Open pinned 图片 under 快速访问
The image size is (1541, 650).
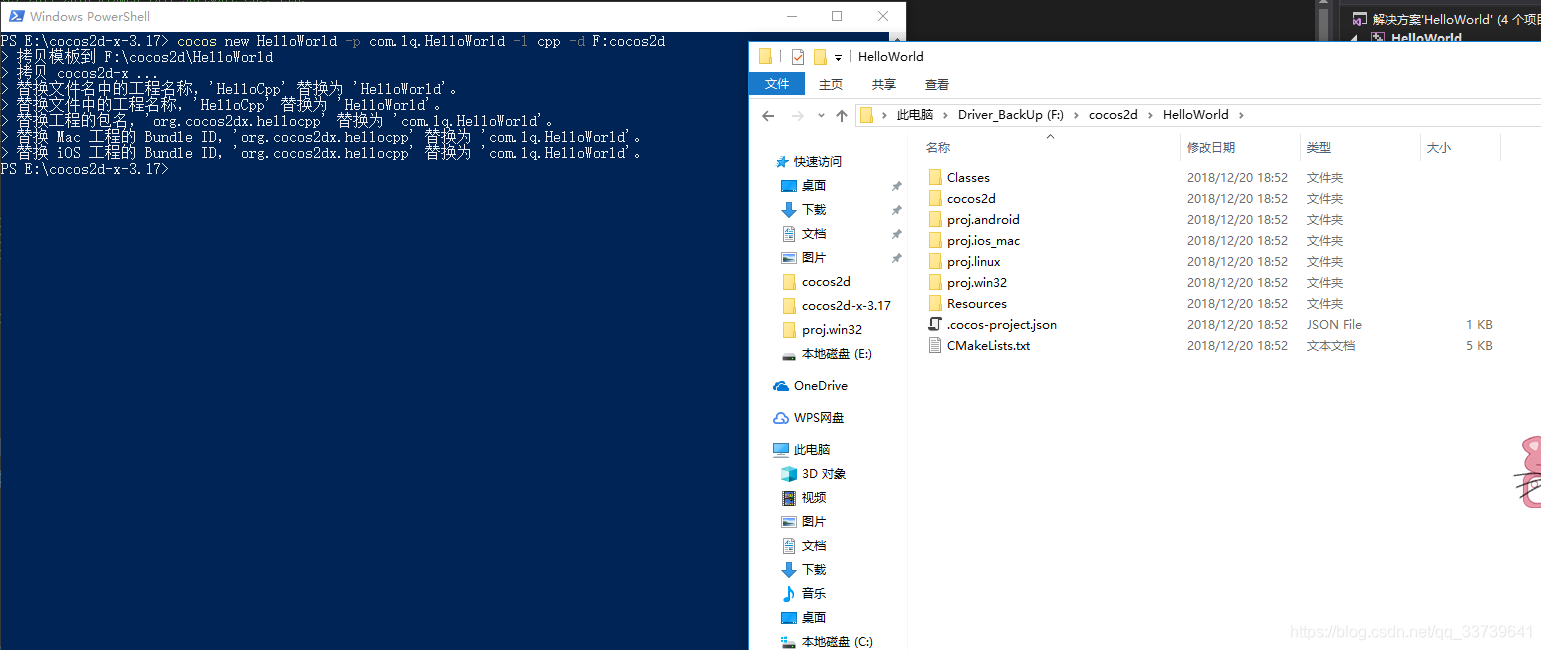[814, 257]
